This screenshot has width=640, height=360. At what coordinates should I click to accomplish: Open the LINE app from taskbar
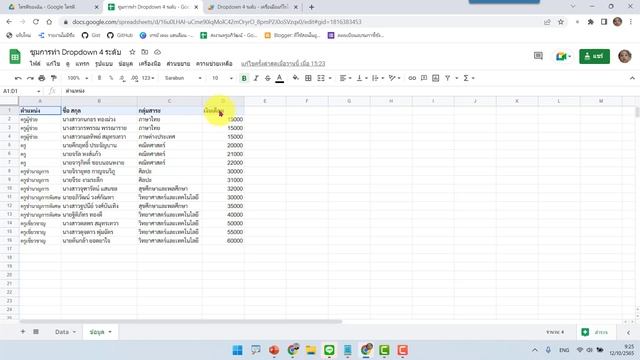[329, 350]
